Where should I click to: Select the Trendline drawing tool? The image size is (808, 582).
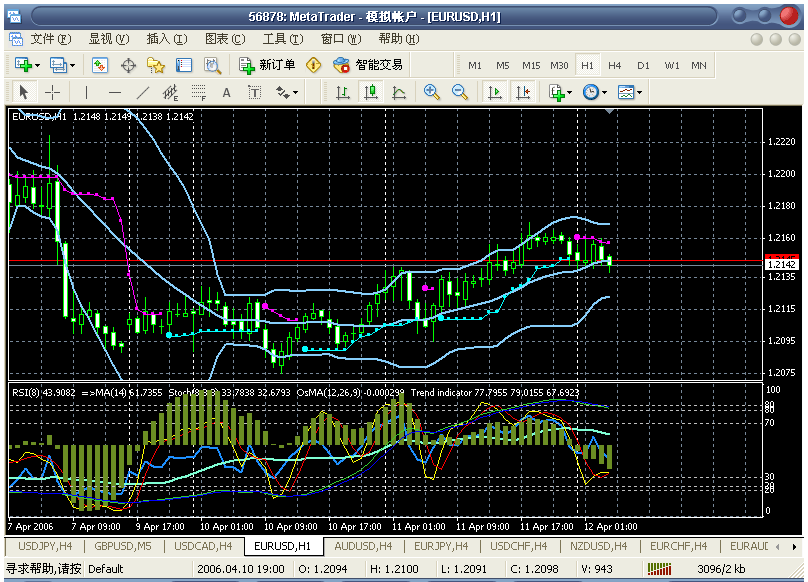click(x=142, y=92)
